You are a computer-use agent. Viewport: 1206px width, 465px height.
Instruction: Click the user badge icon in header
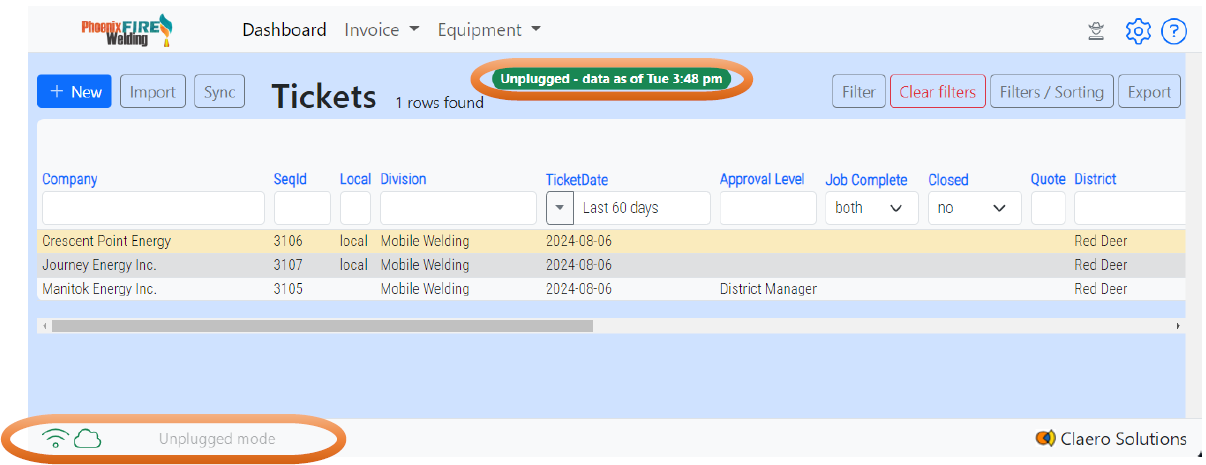(x=1096, y=31)
